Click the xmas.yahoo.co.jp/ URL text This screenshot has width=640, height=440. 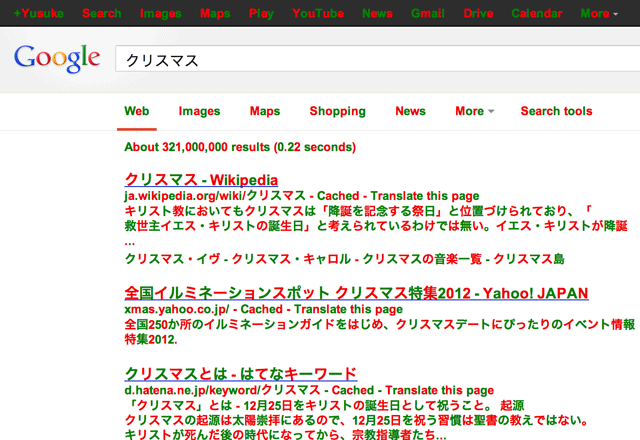click(x=176, y=309)
